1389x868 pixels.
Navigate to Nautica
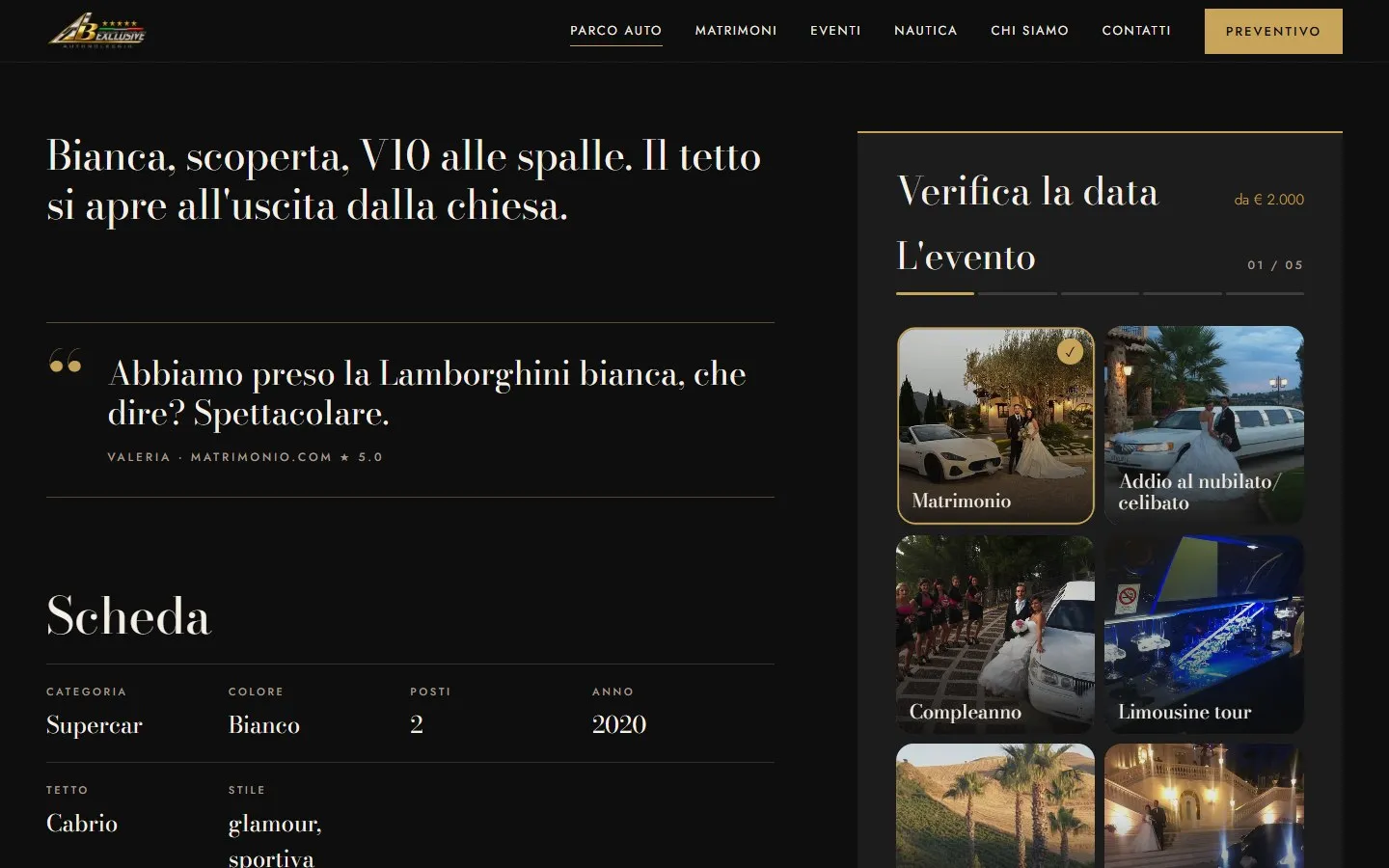coord(926,31)
